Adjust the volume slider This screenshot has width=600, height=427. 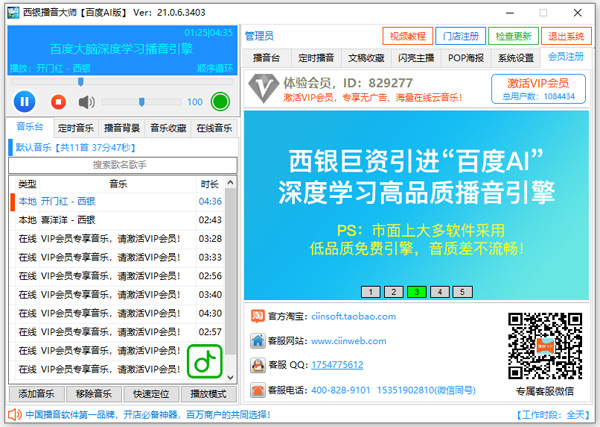[x=142, y=102]
